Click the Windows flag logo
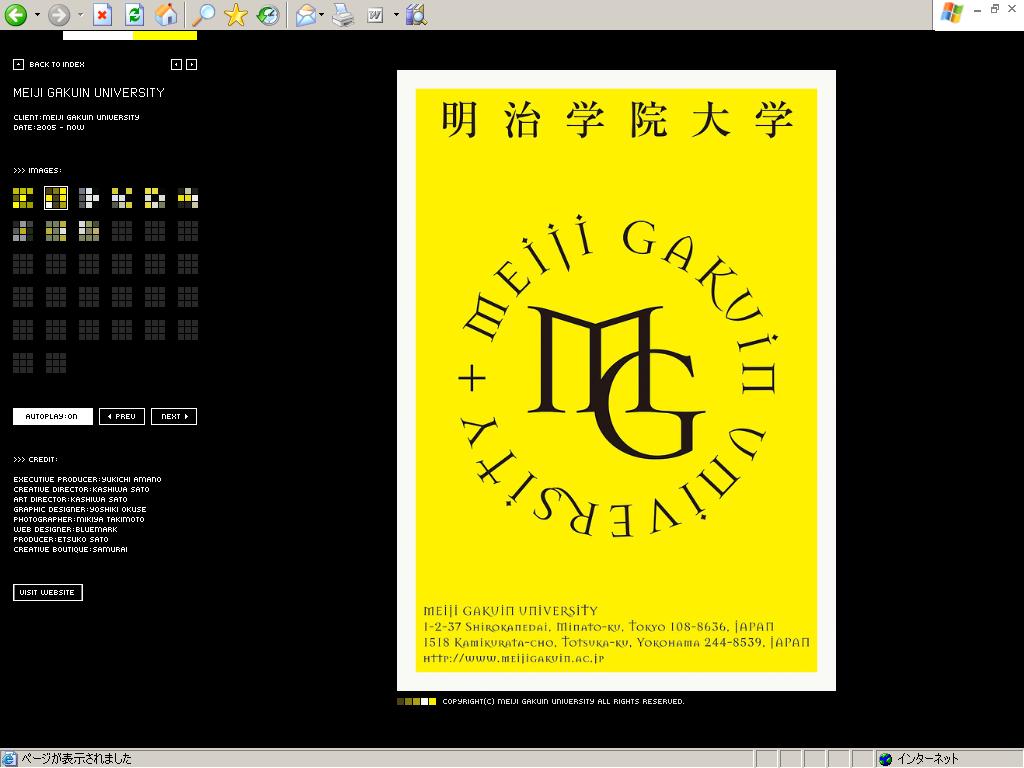 [952, 13]
